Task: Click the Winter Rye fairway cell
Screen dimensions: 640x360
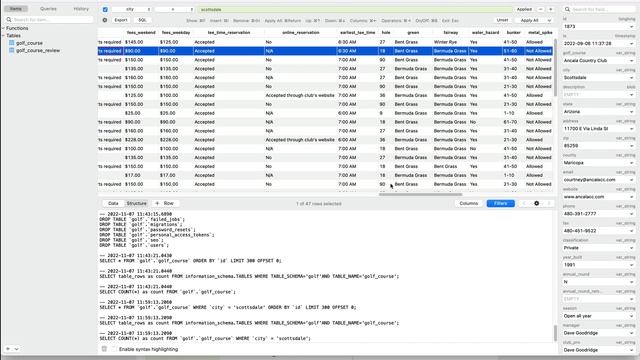Action: pyautogui.click(x=450, y=42)
